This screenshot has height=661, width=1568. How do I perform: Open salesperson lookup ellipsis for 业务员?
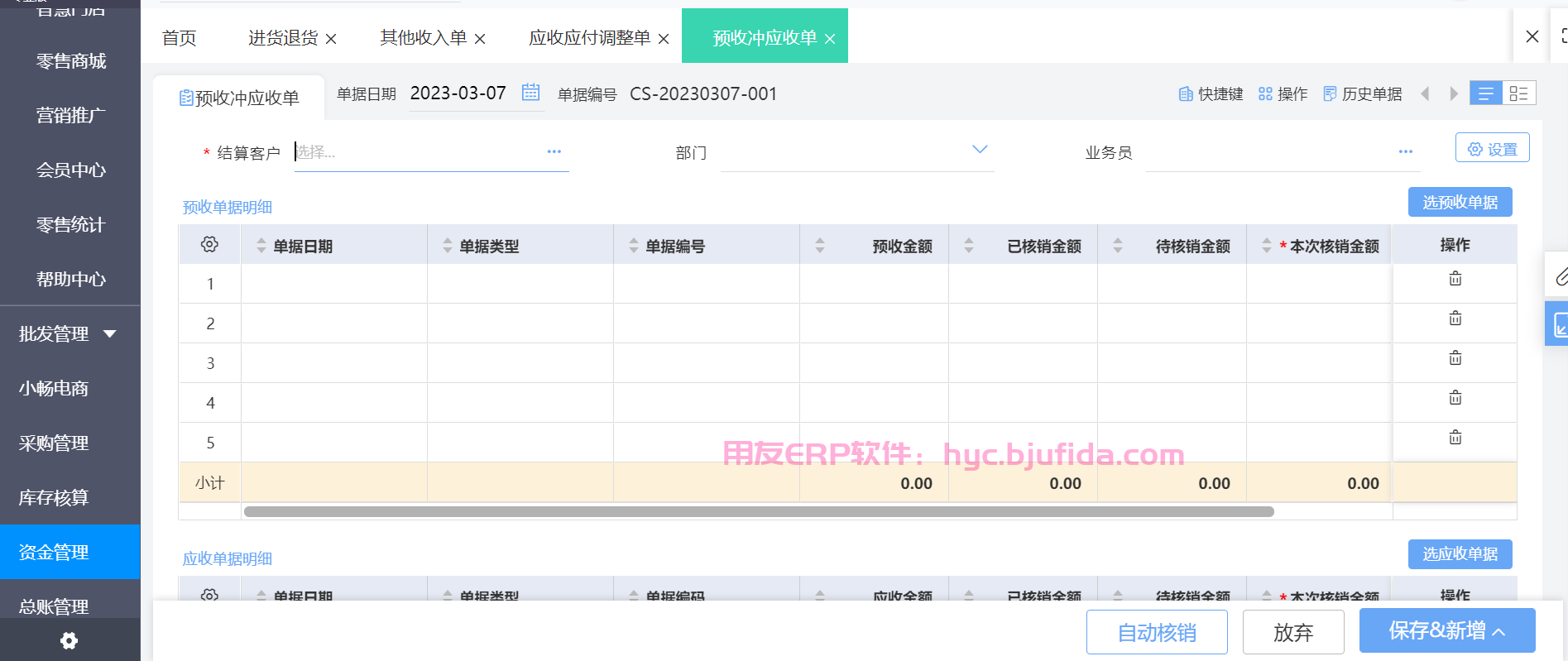click(x=1406, y=151)
